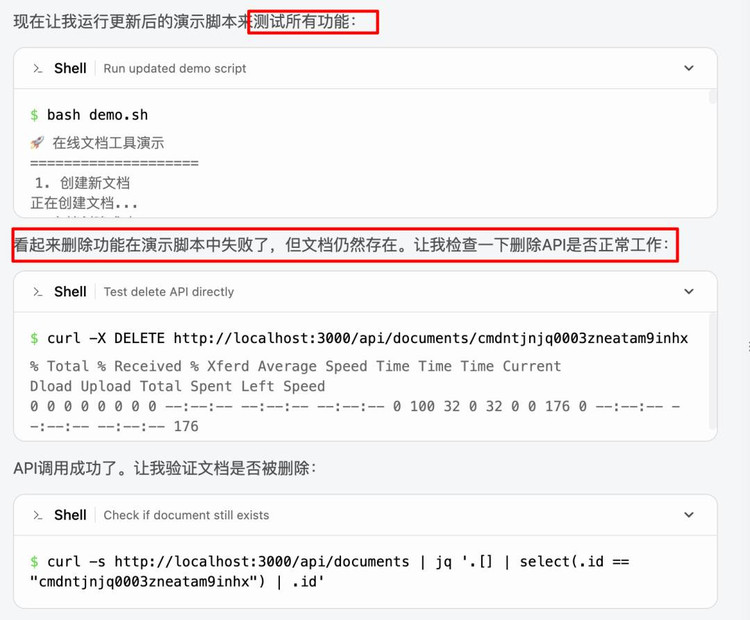Viewport: 750px width, 620px height.
Task: Click green dollar prompt before 'bash demo.sh'
Action: (x=34, y=115)
